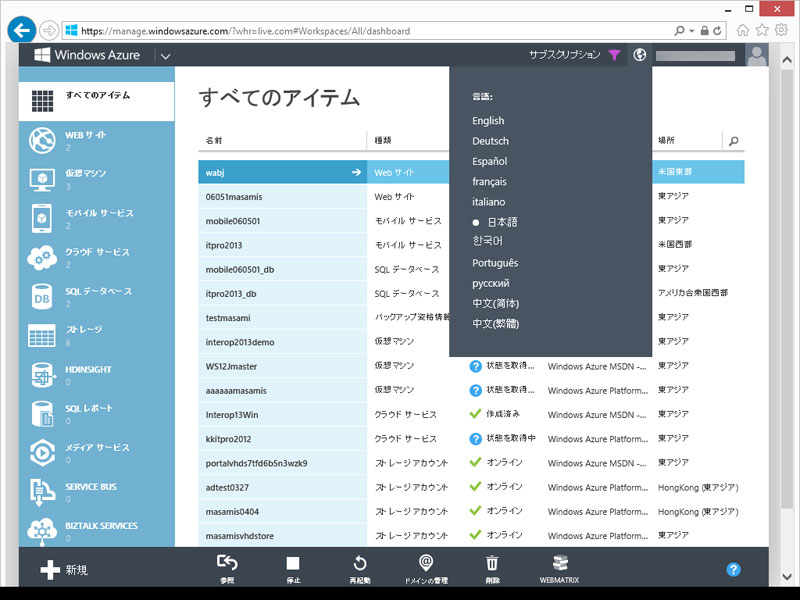800x600 pixels.
Task: Select the testmasami row
Action: click(x=471, y=318)
